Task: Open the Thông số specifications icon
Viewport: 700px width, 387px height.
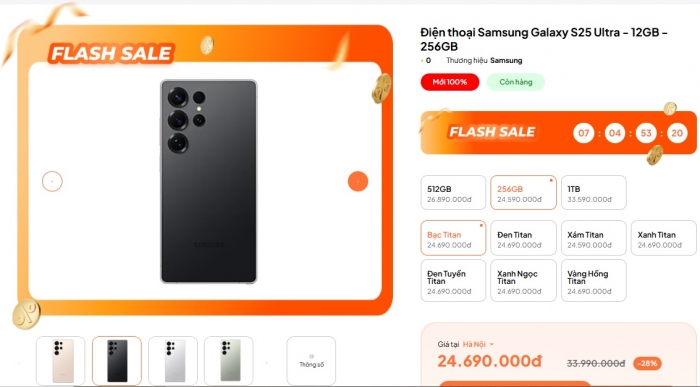Action: 311,360
